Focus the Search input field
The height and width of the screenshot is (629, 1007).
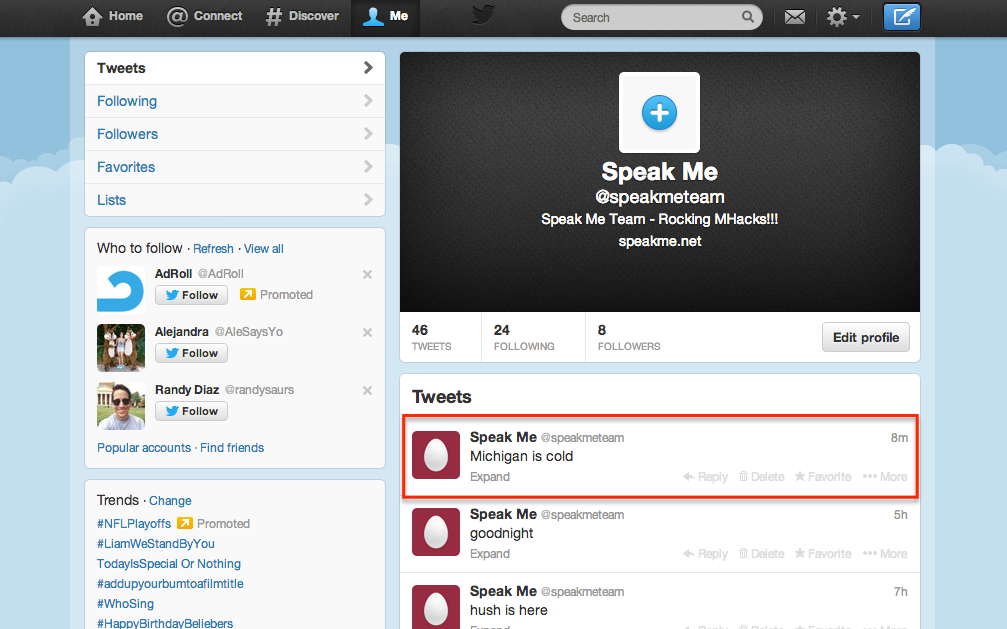tap(661, 17)
